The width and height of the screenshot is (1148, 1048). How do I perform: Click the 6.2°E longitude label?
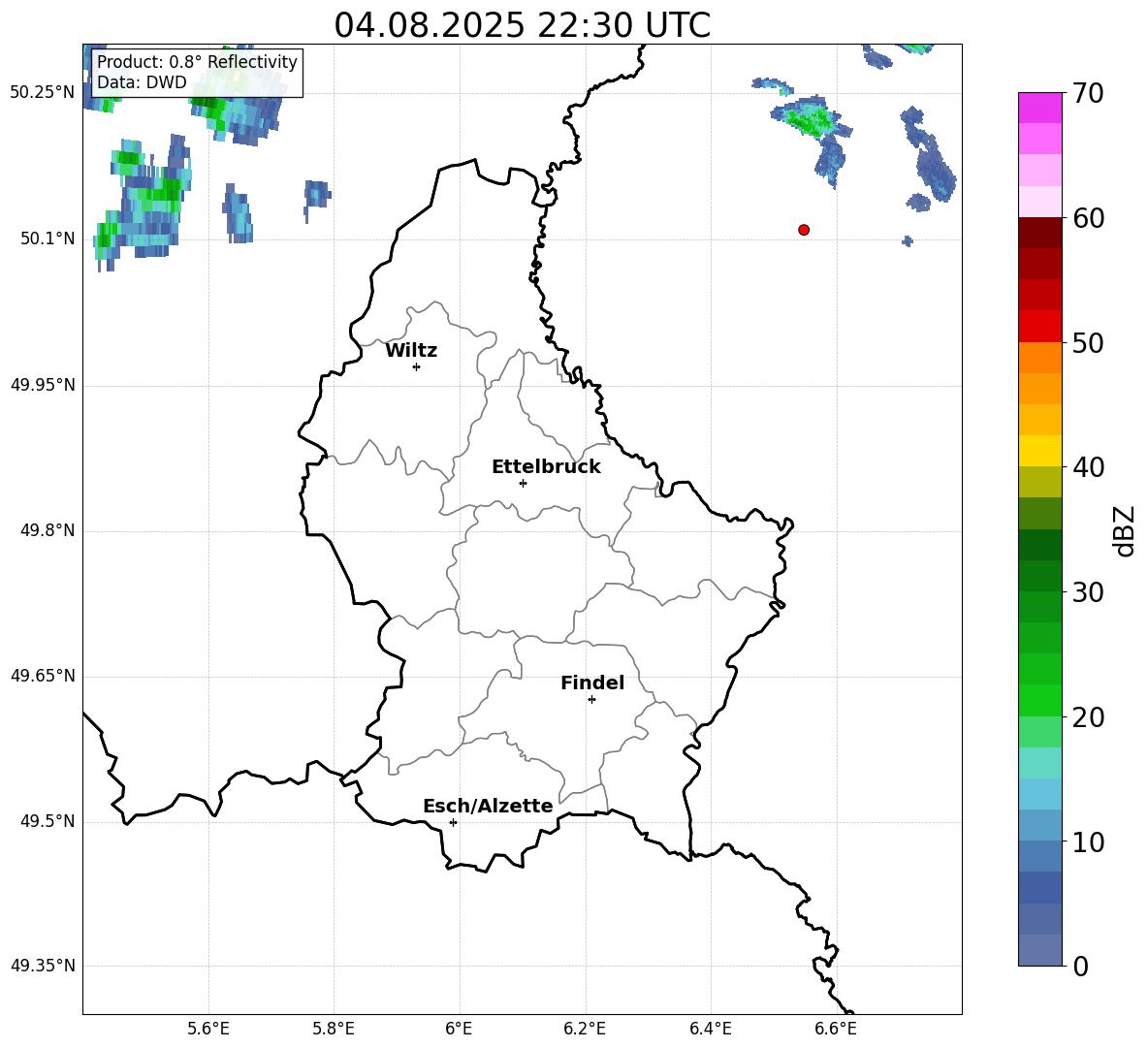[x=585, y=1029]
